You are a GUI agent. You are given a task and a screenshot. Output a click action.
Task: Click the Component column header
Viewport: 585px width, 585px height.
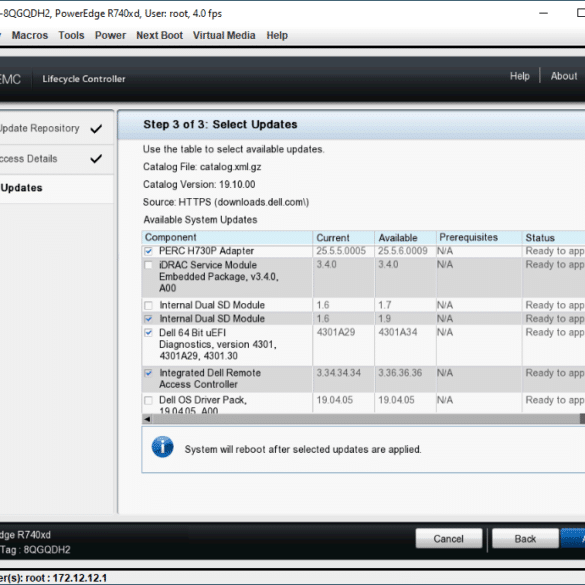point(227,238)
